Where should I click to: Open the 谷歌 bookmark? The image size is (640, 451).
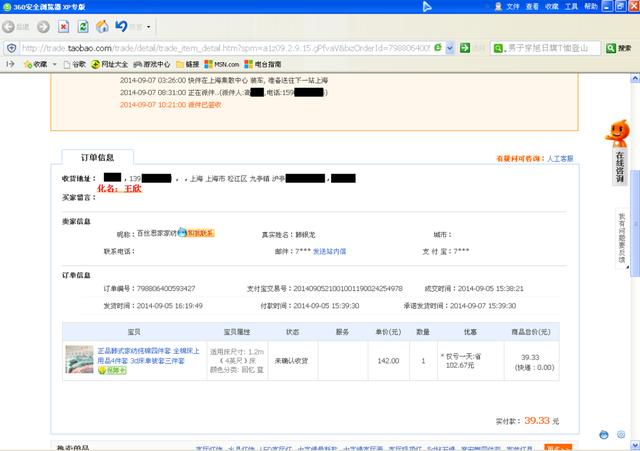[75, 64]
